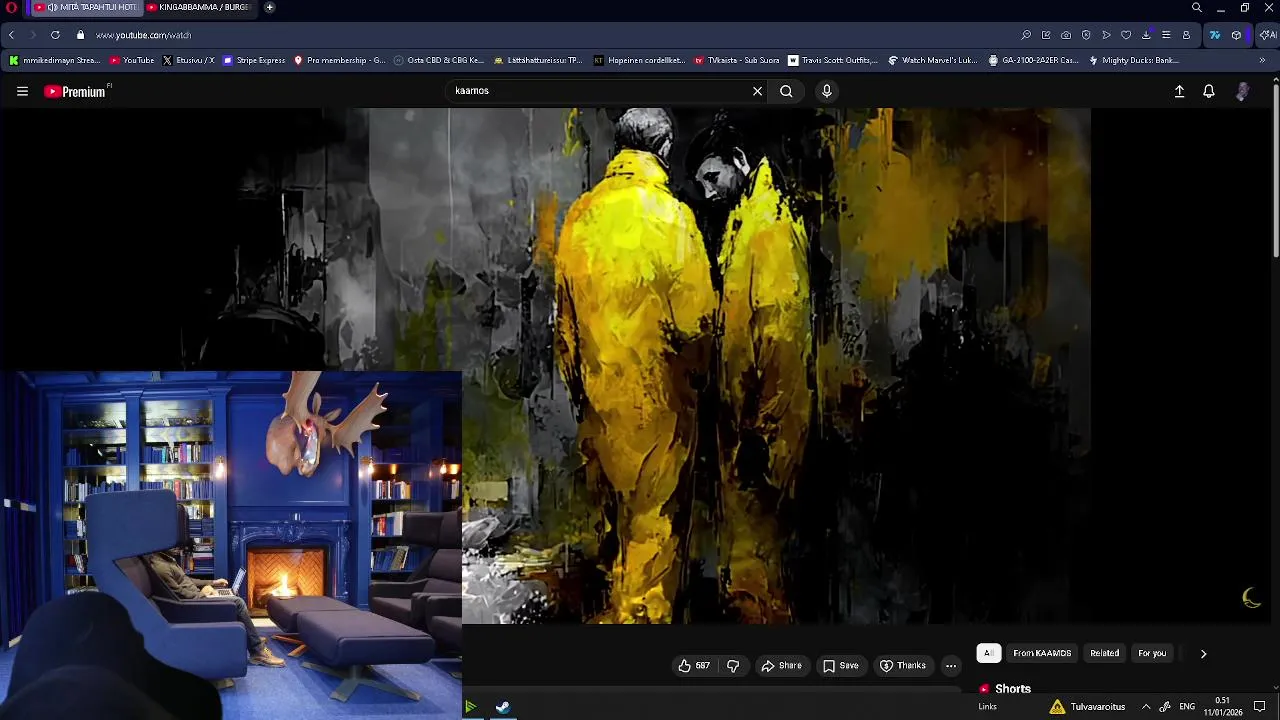Open YouTube notifications bell
1280x720 pixels.
tap(1209, 91)
